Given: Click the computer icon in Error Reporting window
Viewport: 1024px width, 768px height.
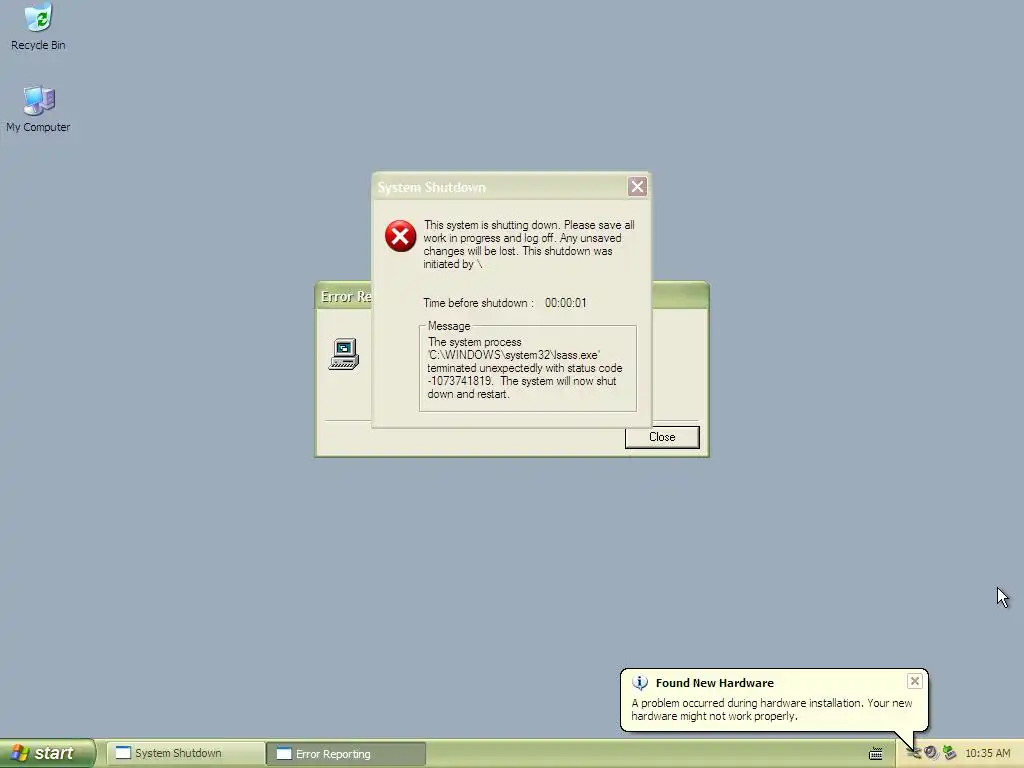Looking at the screenshot, I should point(344,354).
